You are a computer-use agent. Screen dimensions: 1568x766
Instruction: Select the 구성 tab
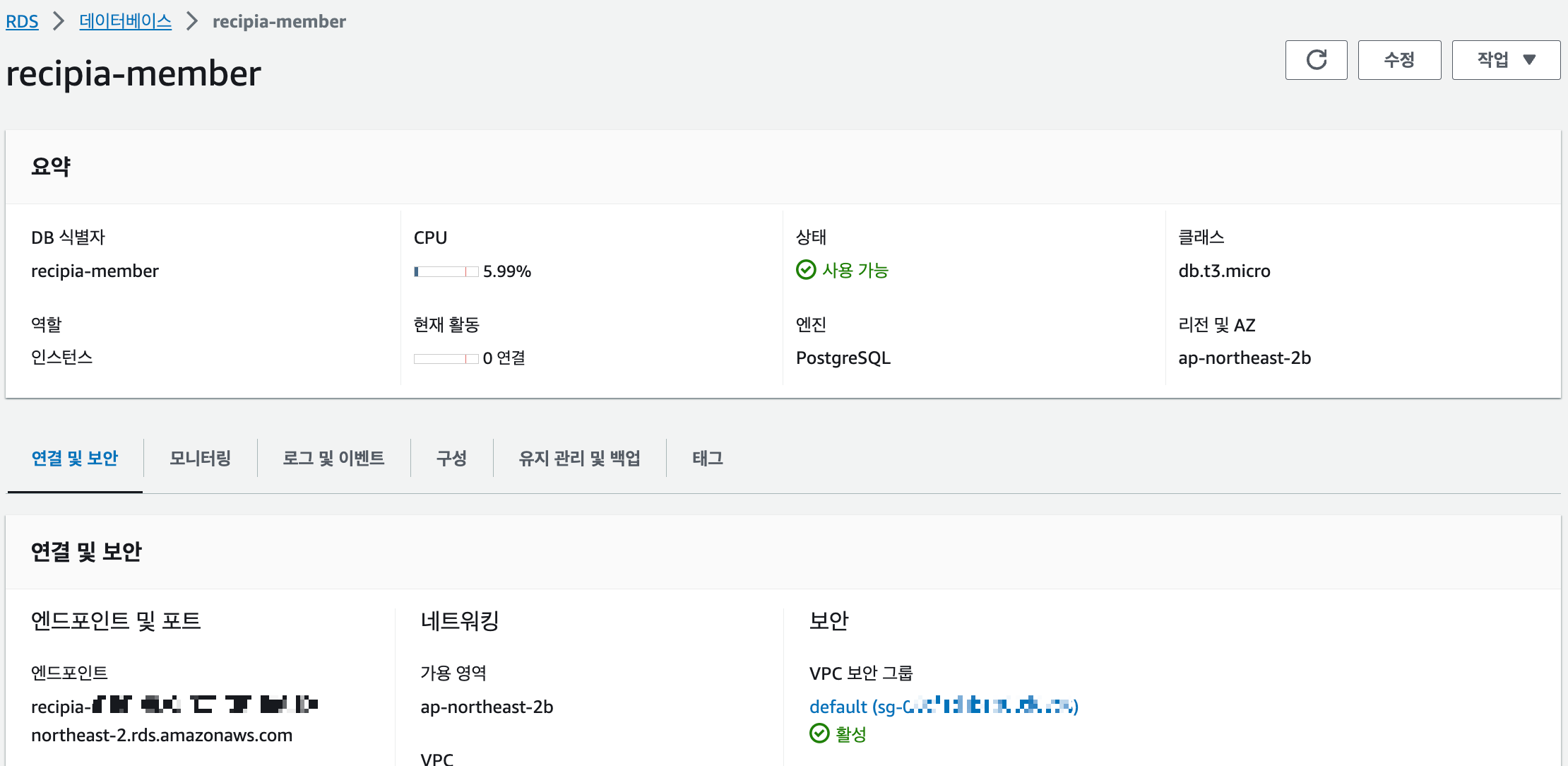point(451,458)
